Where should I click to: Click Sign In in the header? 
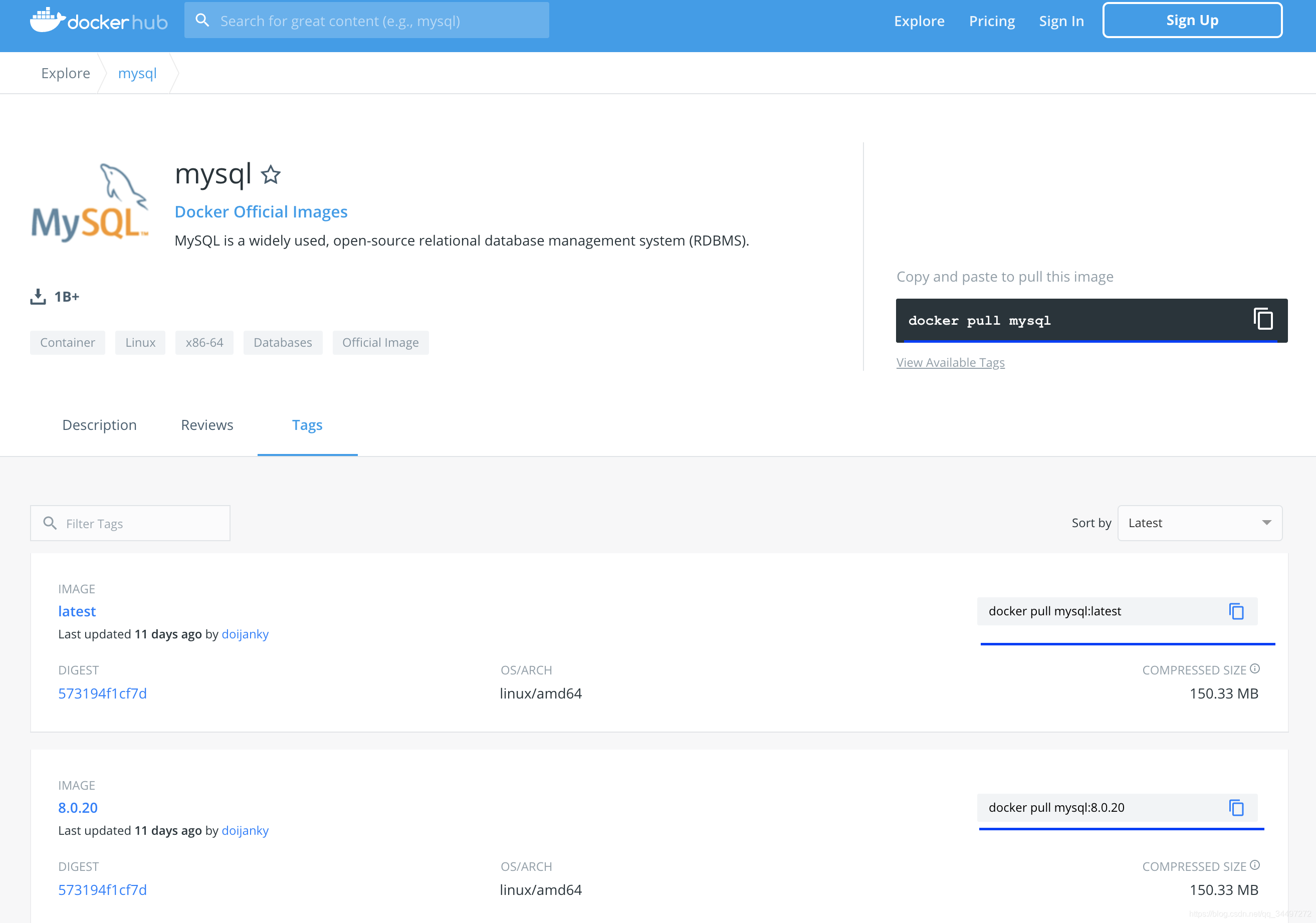click(x=1061, y=21)
